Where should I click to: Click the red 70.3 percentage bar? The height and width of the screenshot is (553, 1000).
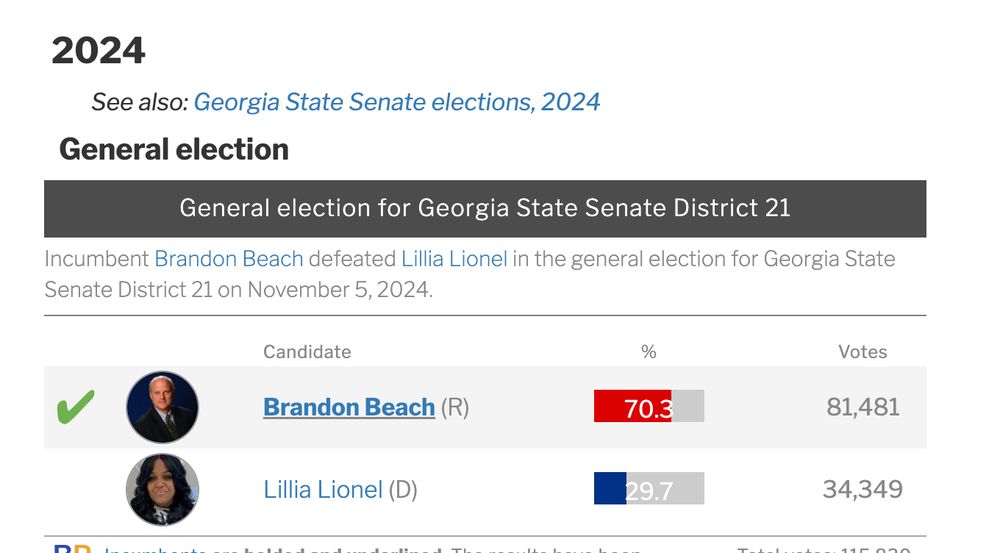click(633, 406)
